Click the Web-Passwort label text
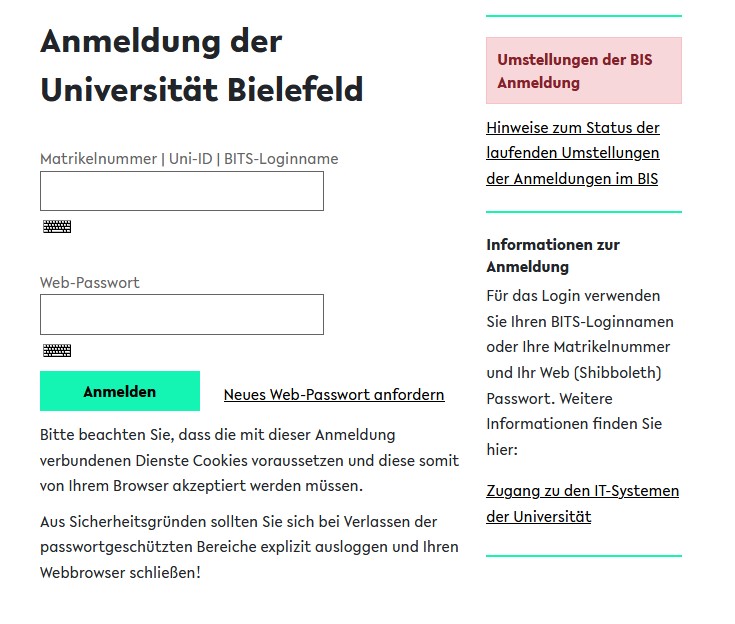This screenshot has width=735, height=624. [90, 283]
